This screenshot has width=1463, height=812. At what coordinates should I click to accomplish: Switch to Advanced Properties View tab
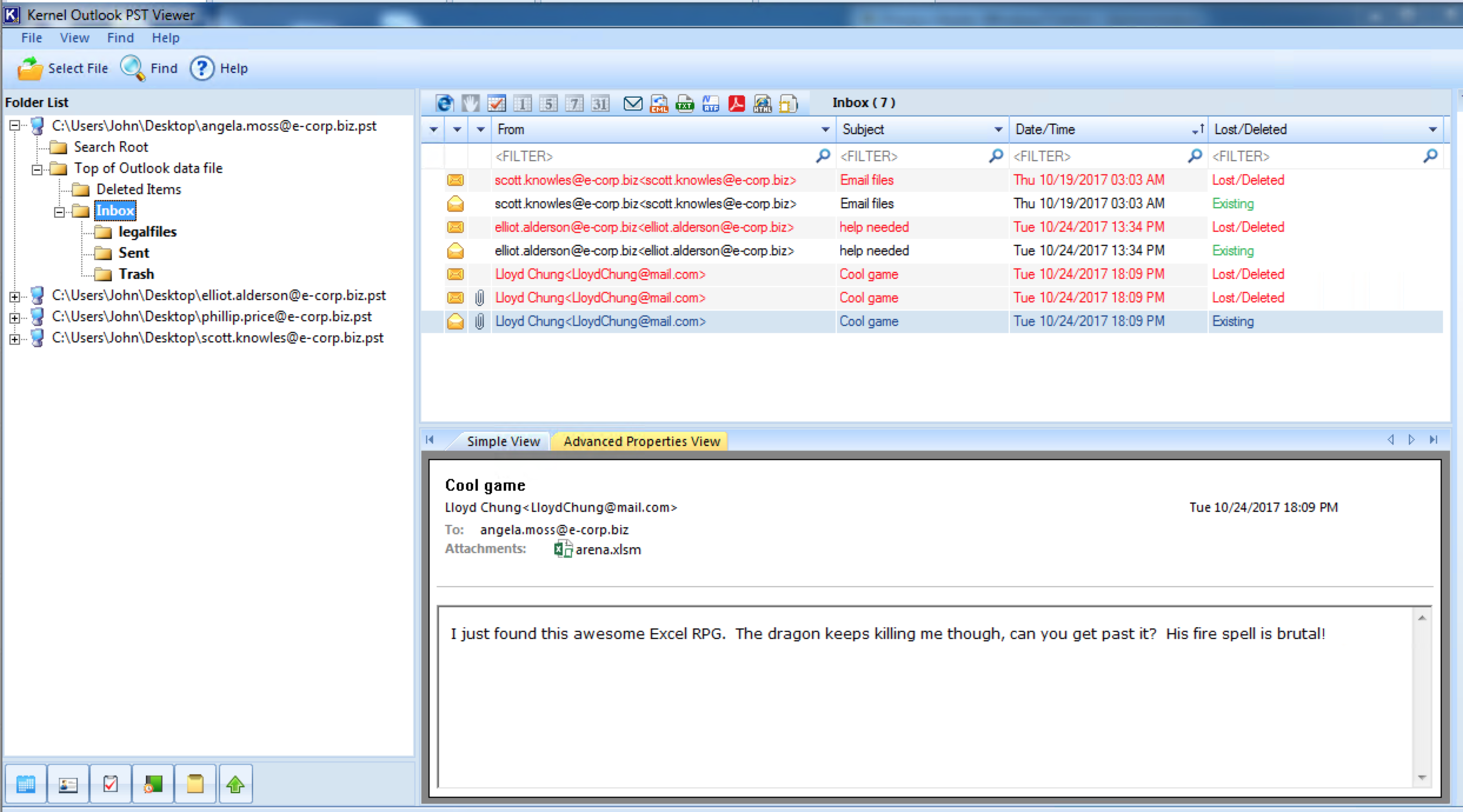pyautogui.click(x=641, y=441)
